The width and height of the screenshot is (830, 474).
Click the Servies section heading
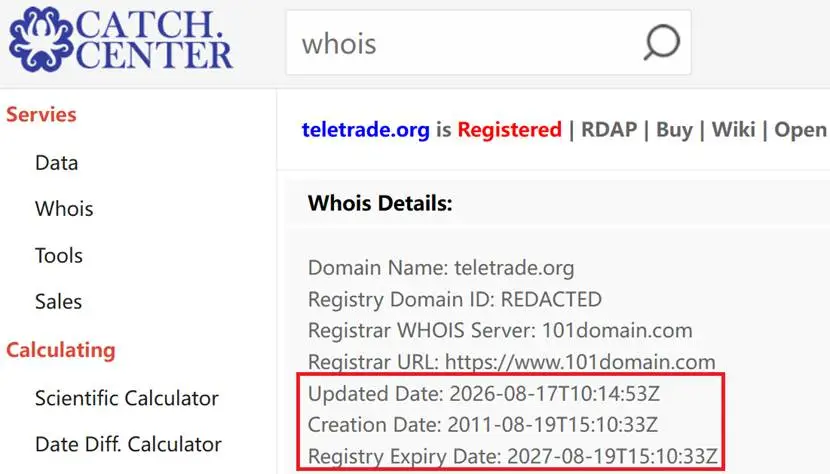click(x=41, y=114)
